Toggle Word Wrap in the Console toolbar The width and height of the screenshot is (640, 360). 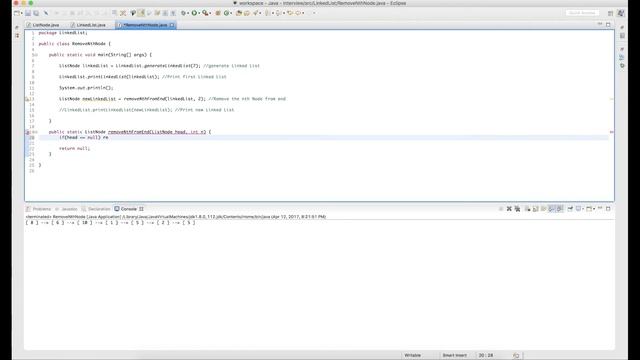coord(543,209)
